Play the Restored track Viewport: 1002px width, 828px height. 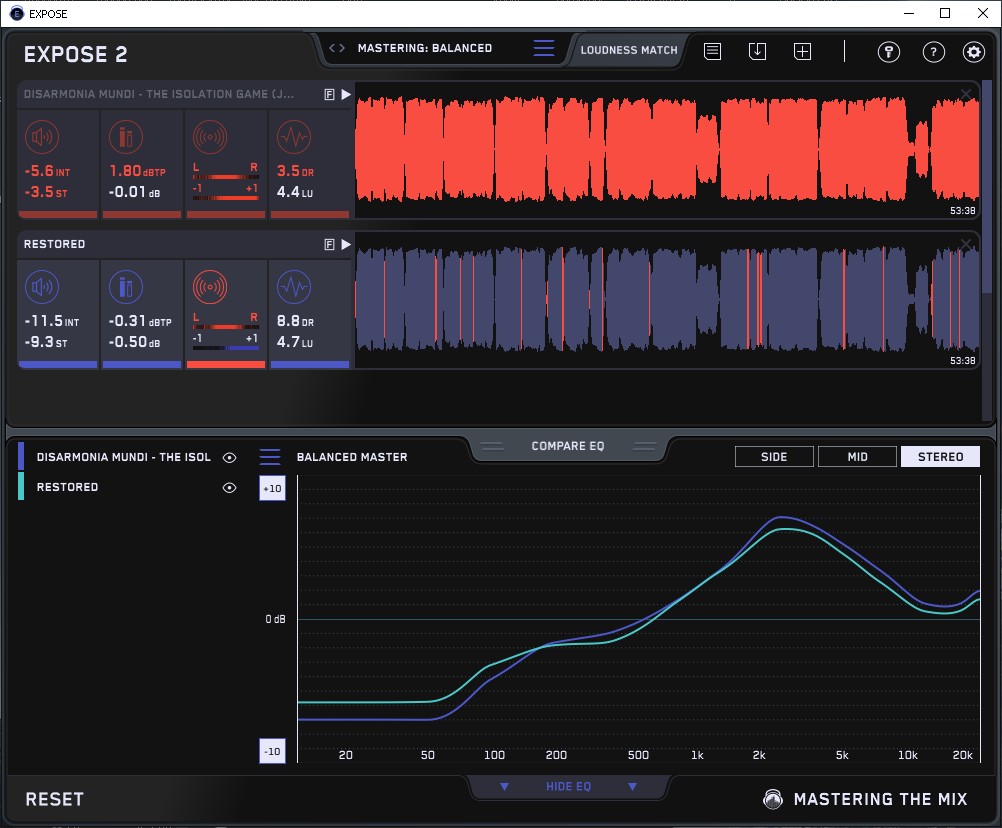pyautogui.click(x=346, y=244)
